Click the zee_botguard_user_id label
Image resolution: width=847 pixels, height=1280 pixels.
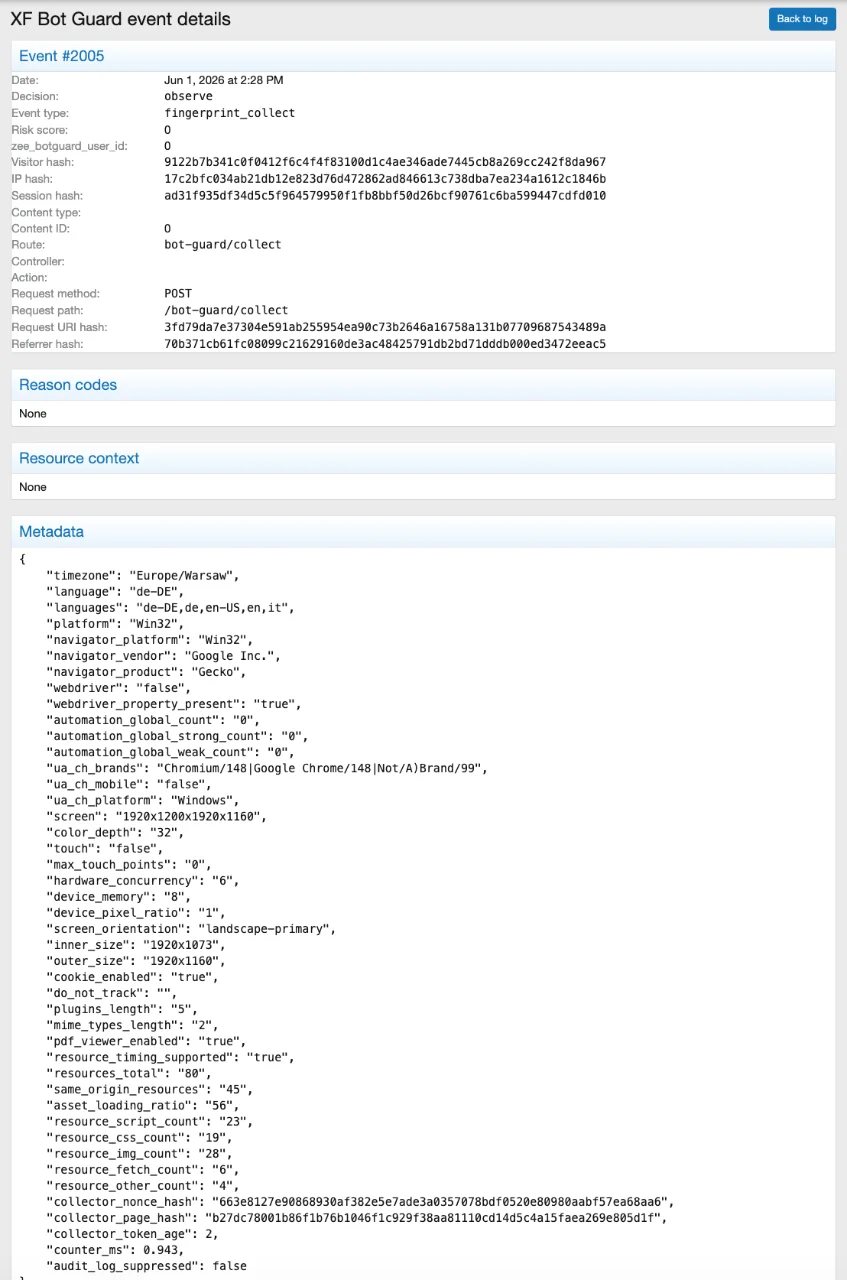pos(69,146)
